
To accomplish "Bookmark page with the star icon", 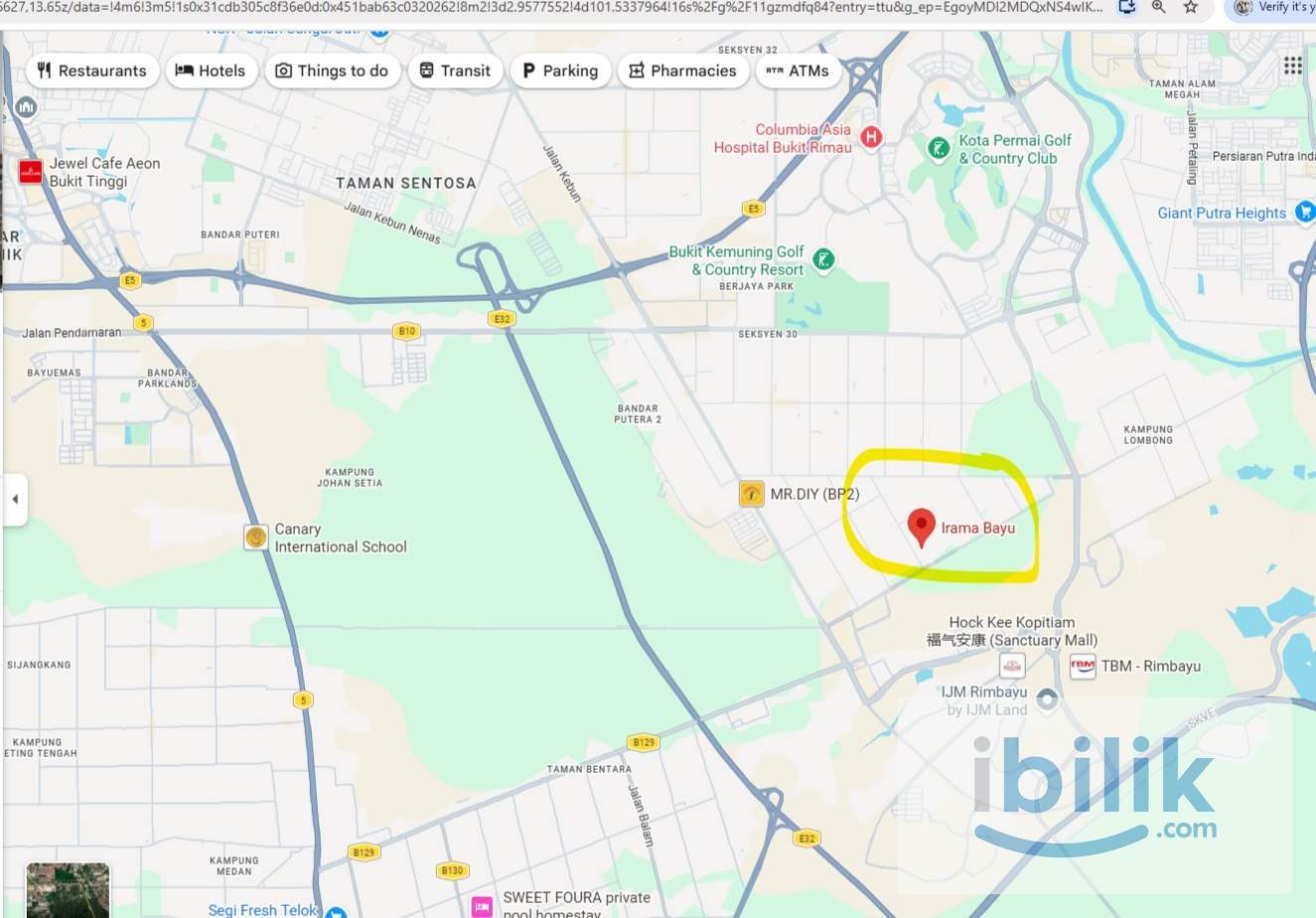I will [x=1191, y=7].
